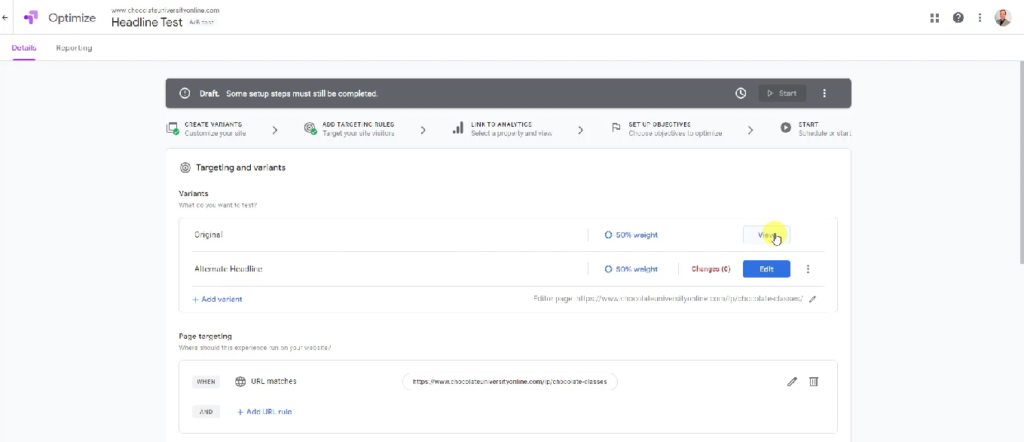
Task: Expand chevron after Create Variants step
Action: pos(275,130)
